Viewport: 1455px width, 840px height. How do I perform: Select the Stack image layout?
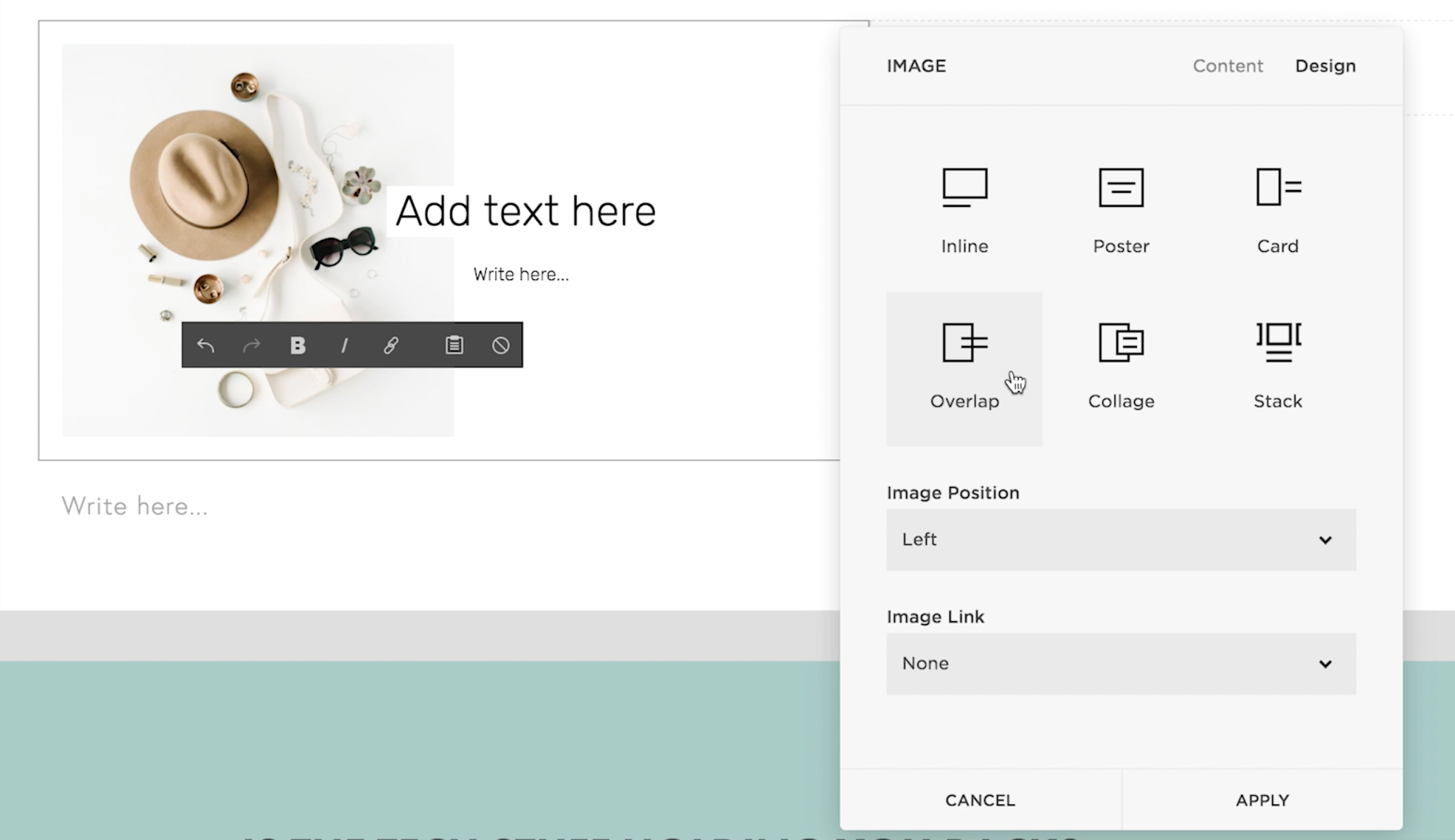click(1277, 362)
